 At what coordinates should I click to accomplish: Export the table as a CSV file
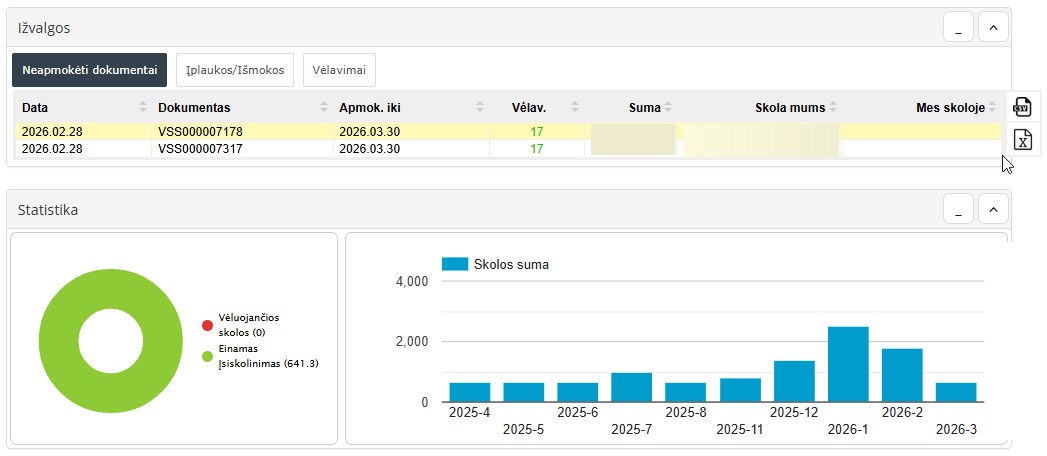click(1022, 107)
